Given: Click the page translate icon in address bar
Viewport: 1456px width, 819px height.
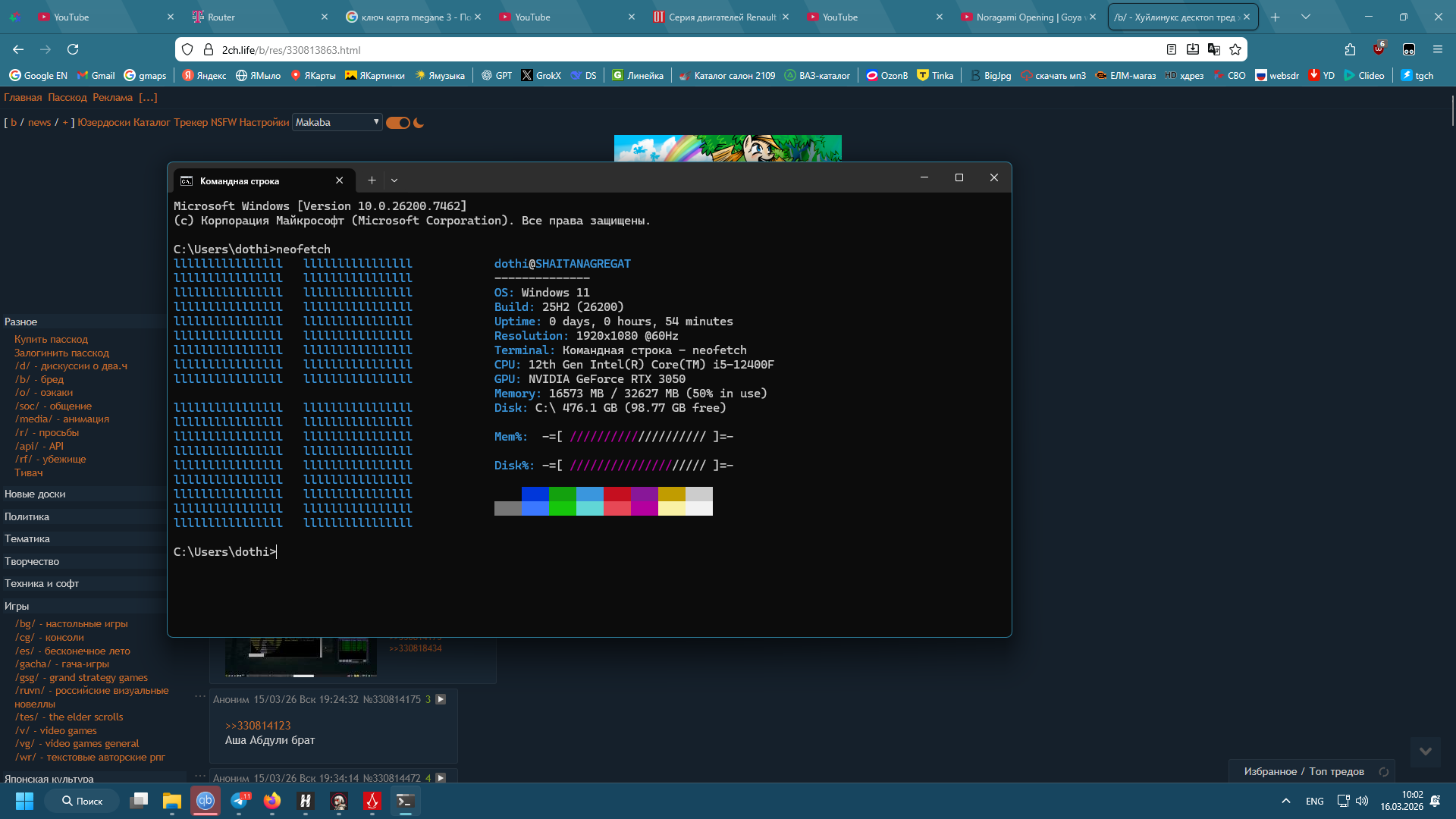Looking at the screenshot, I should tap(1214, 49).
